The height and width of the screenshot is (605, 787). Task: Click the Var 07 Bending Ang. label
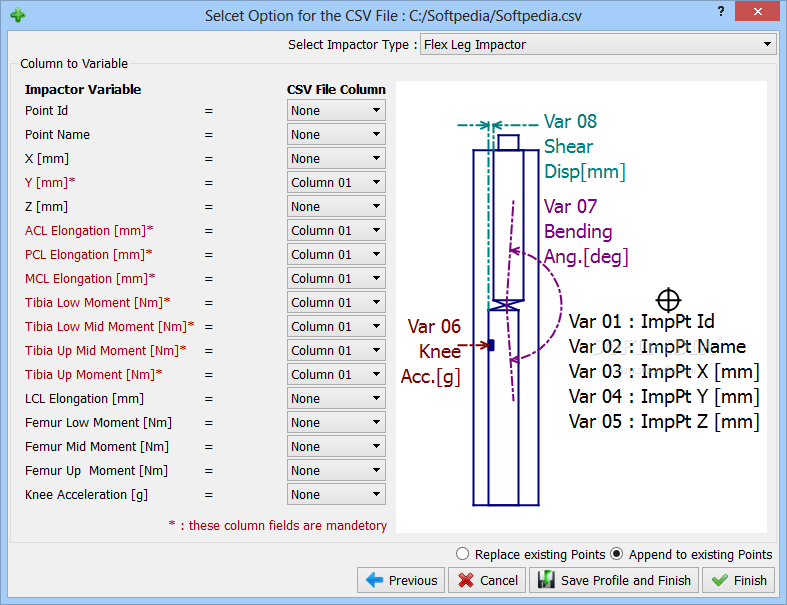[586, 231]
